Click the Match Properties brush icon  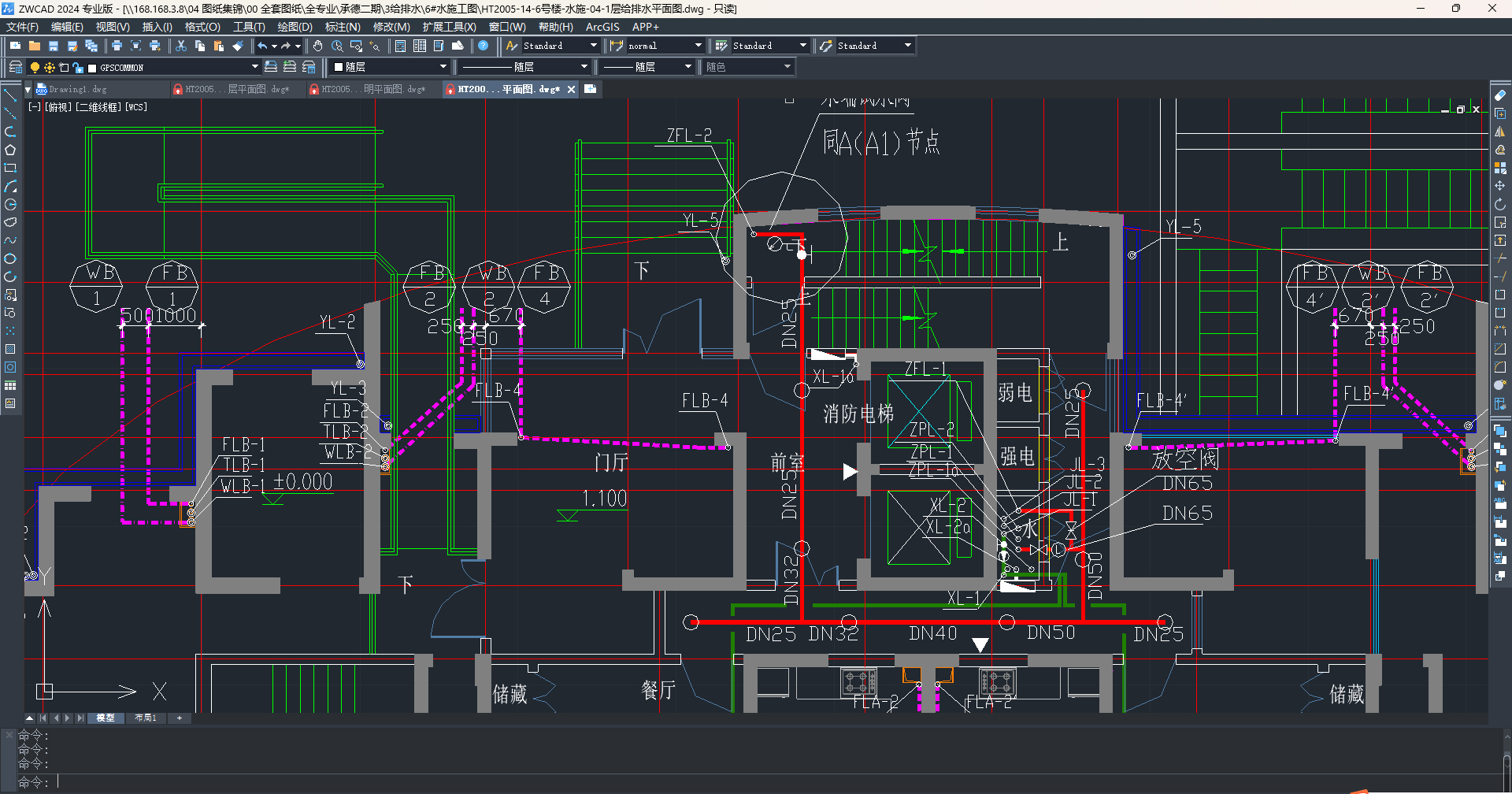[238, 46]
